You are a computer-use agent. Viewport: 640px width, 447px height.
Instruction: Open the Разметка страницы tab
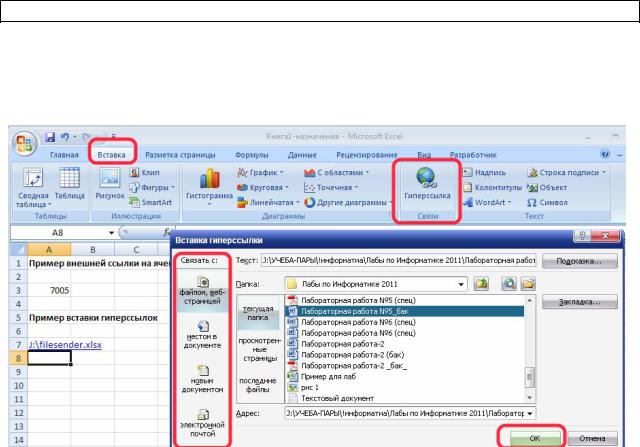pos(180,155)
